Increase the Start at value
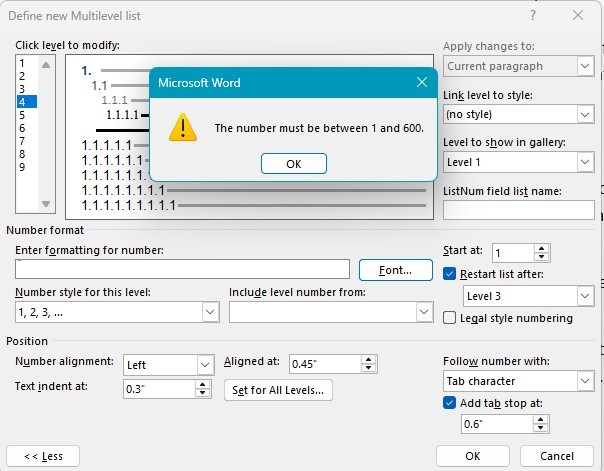The height and width of the screenshot is (471, 604). [x=542, y=249]
